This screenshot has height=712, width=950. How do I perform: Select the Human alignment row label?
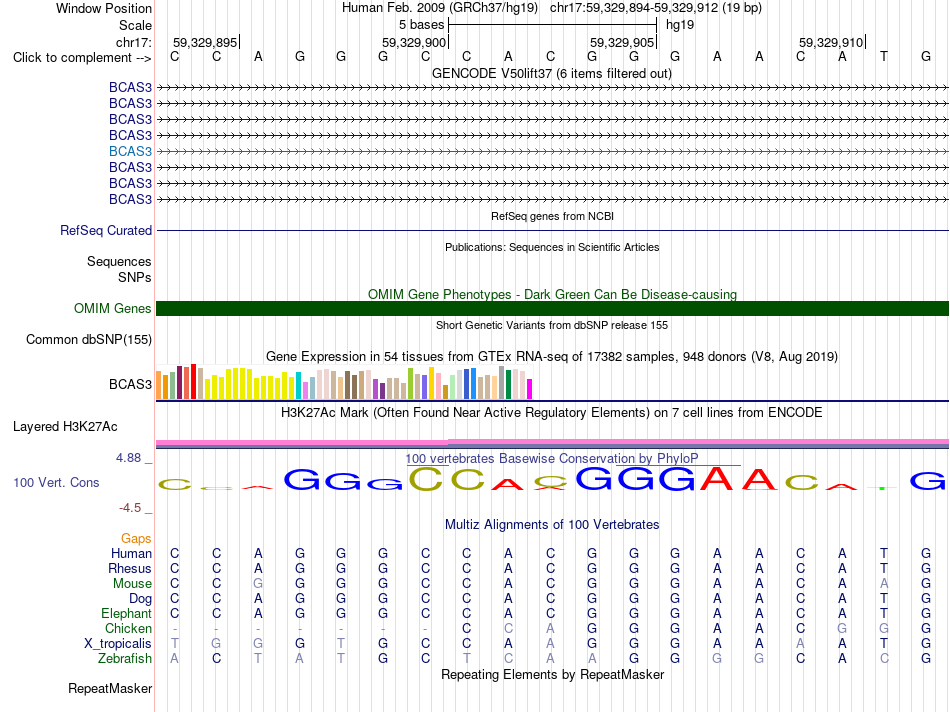point(131,553)
